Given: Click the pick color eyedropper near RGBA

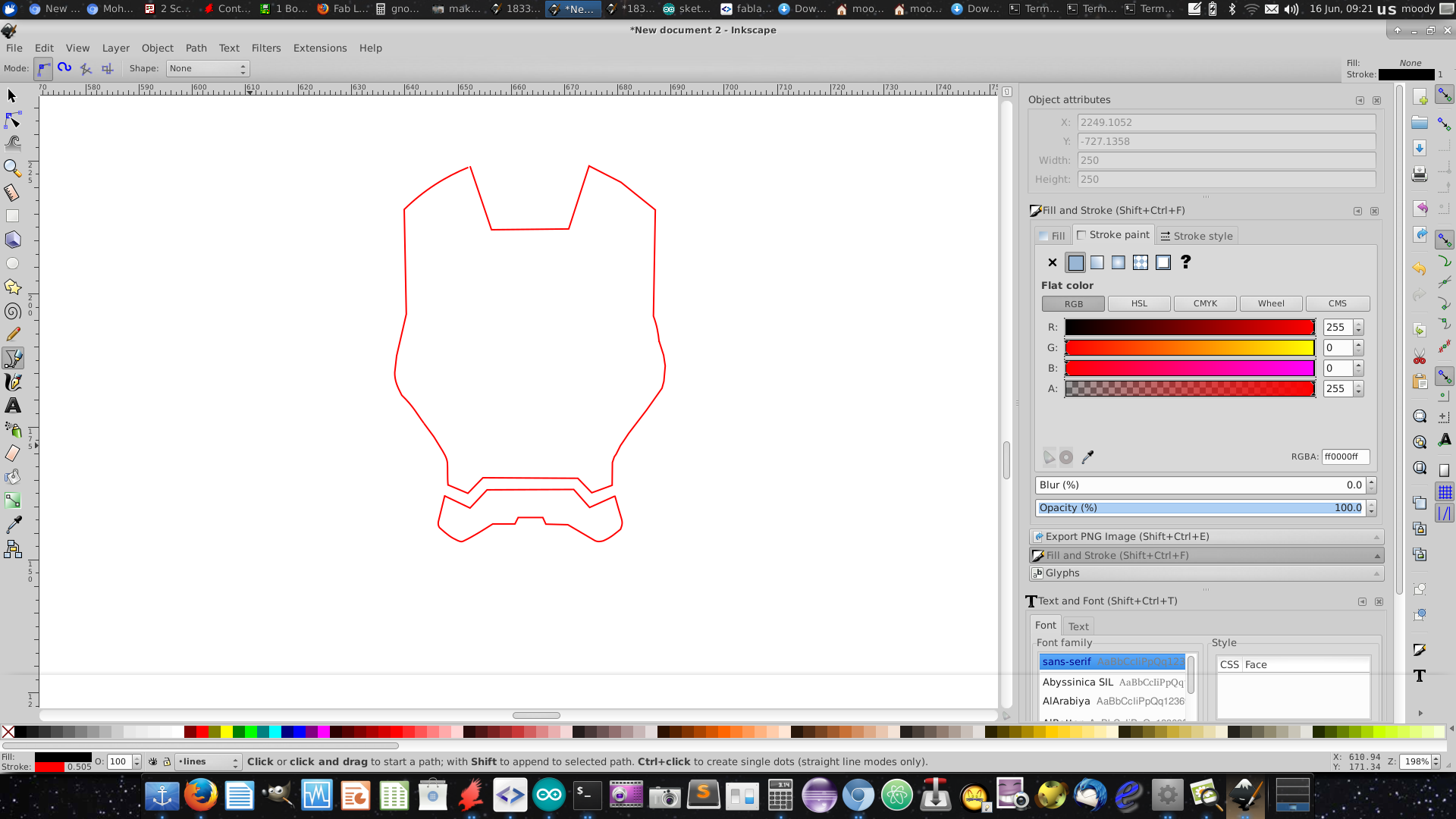Looking at the screenshot, I should tap(1087, 457).
